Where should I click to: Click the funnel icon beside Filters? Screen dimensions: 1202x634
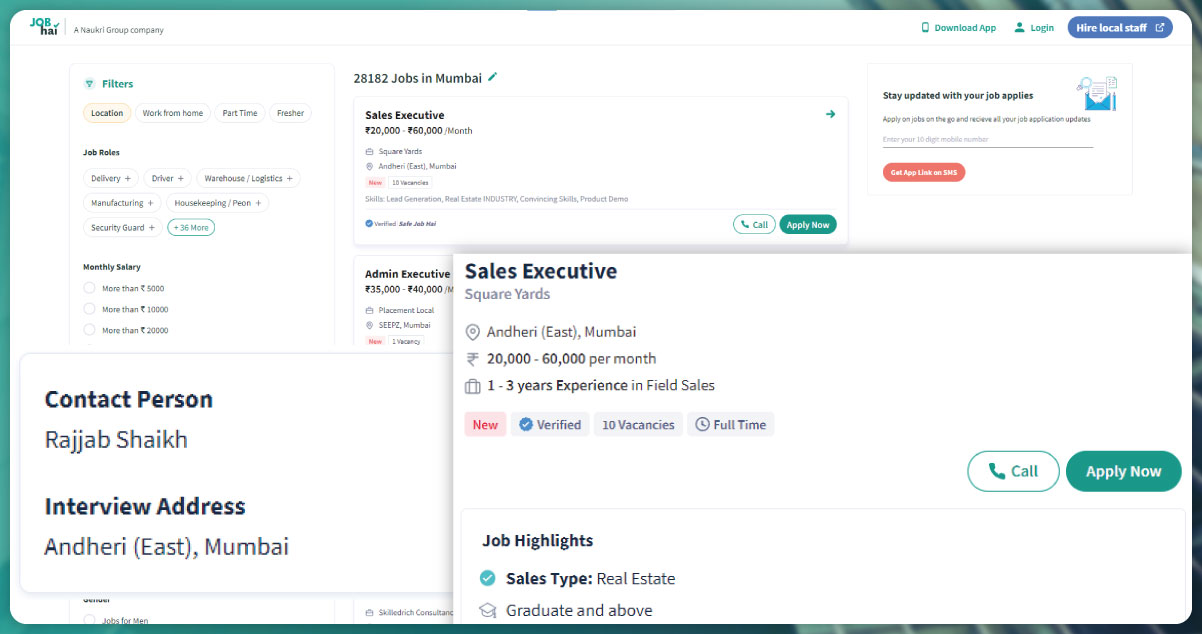[89, 84]
